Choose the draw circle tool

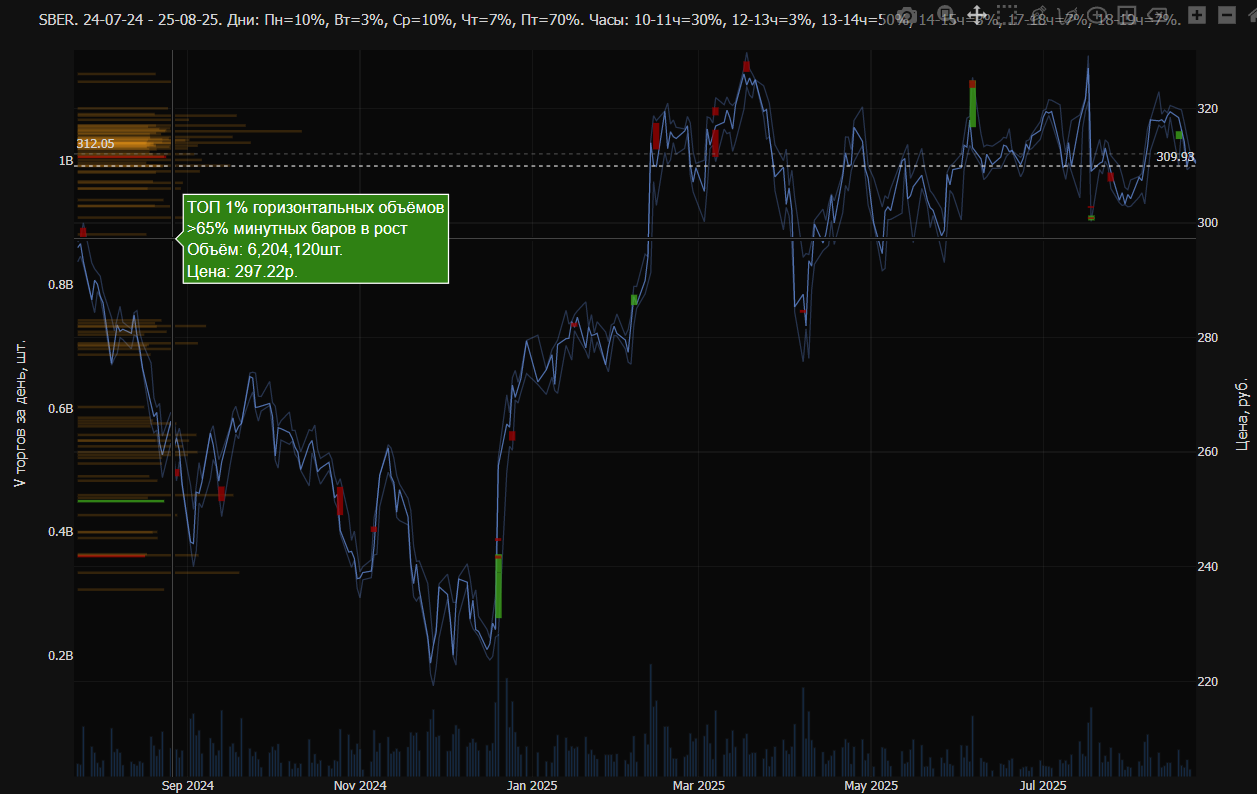[x=1096, y=15]
